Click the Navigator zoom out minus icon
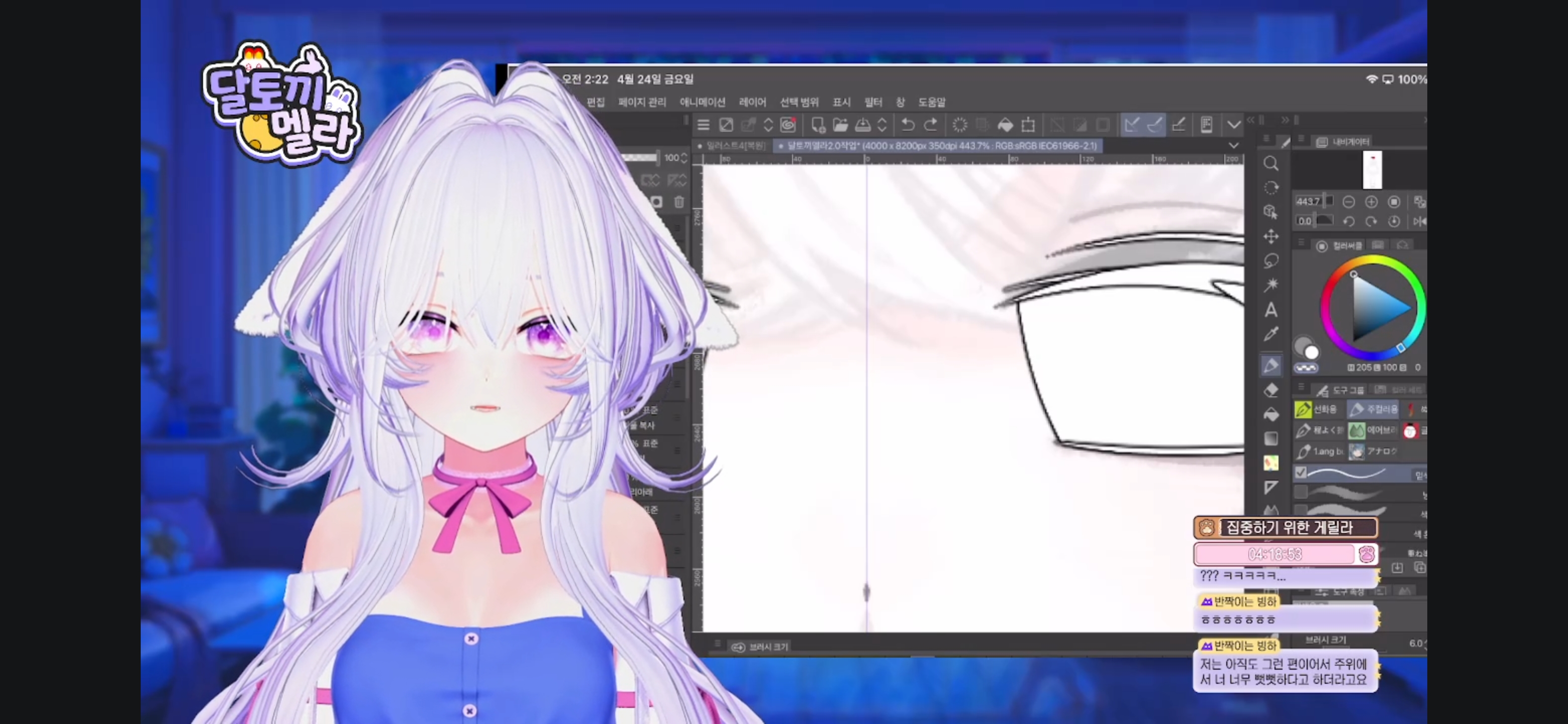This screenshot has height=724, width=1568. pyautogui.click(x=1348, y=202)
